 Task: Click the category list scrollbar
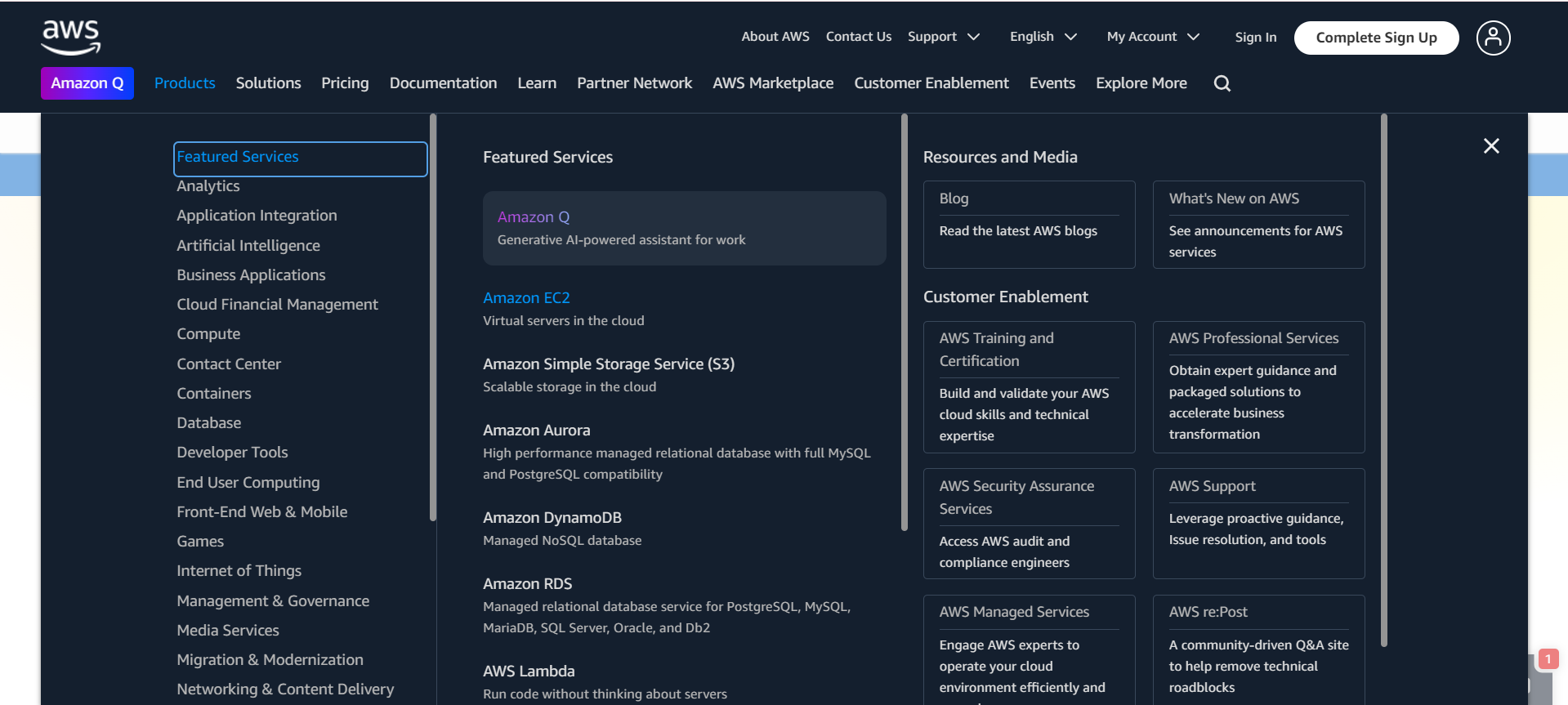tap(433, 317)
